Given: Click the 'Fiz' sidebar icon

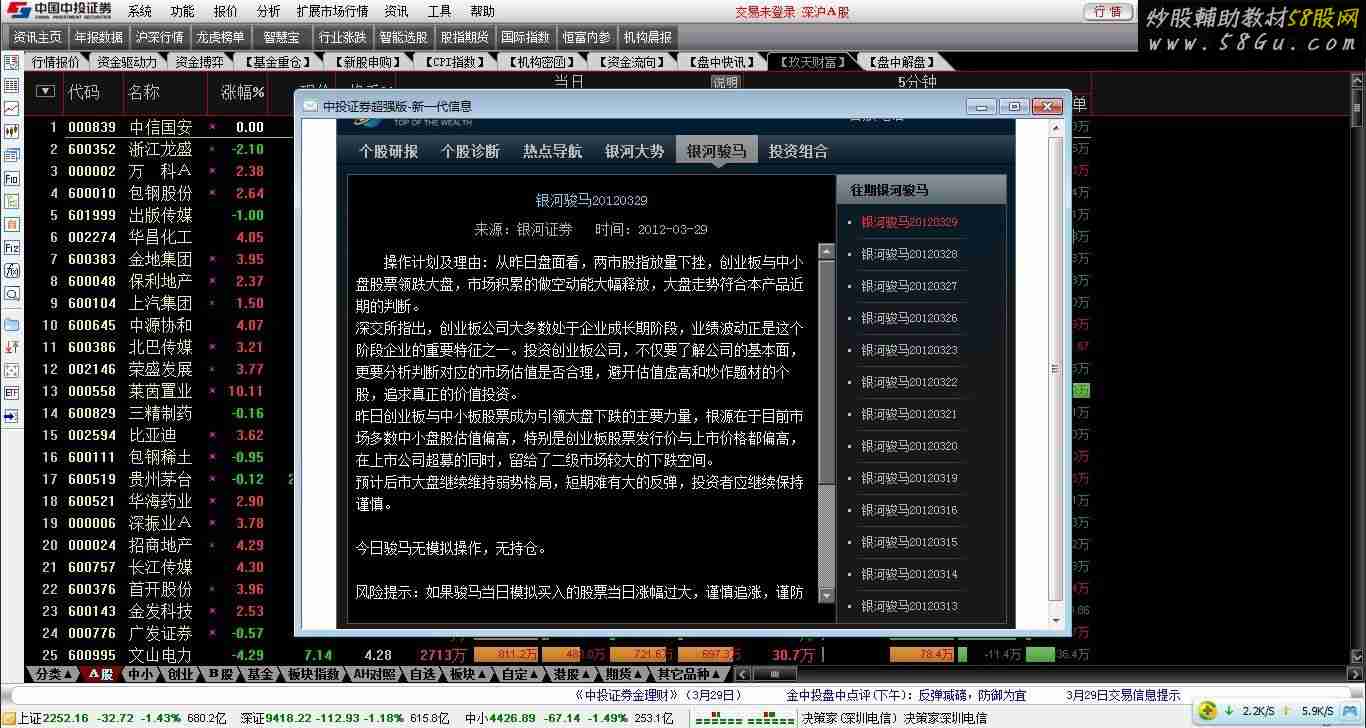Looking at the screenshot, I should click(12, 247).
